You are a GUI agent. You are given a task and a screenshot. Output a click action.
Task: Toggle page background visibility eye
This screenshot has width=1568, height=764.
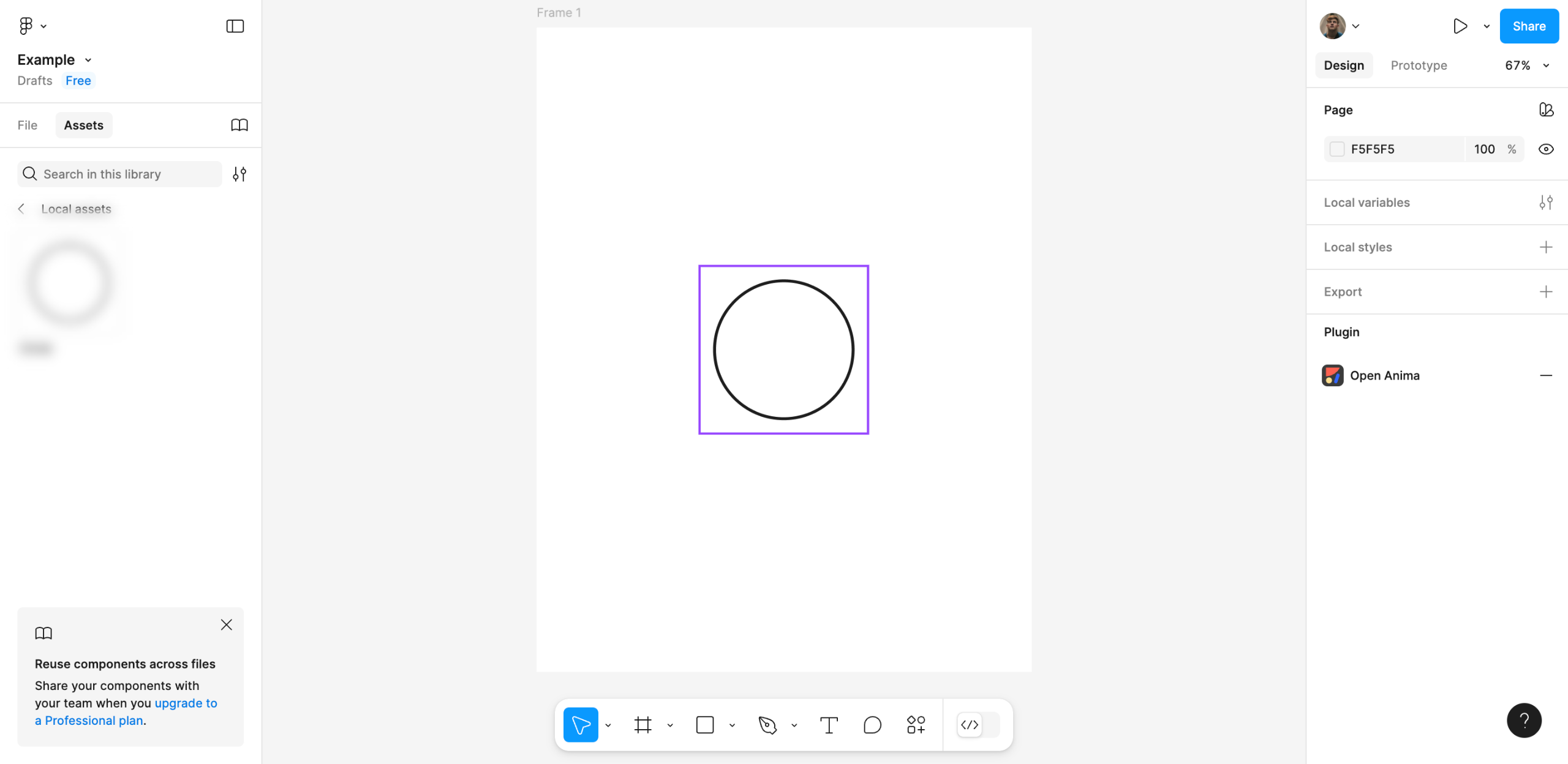click(x=1545, y=149)
